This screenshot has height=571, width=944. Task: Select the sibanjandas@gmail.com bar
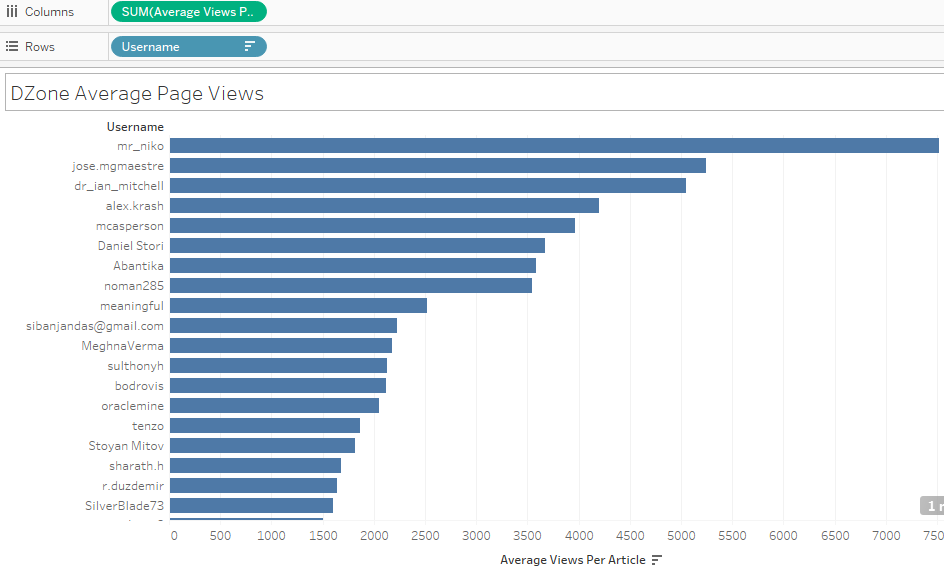283,325
